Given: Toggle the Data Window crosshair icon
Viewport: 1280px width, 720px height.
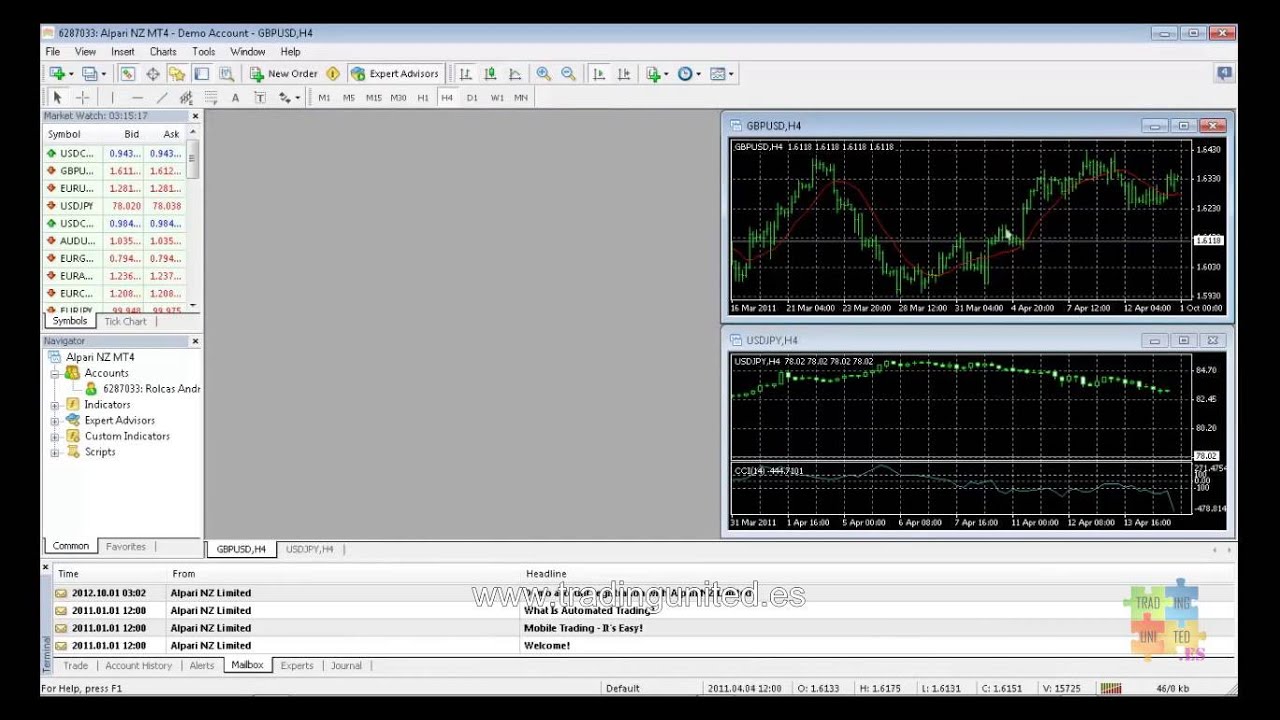Looking at the screenshot, I should tap(153, 73).
